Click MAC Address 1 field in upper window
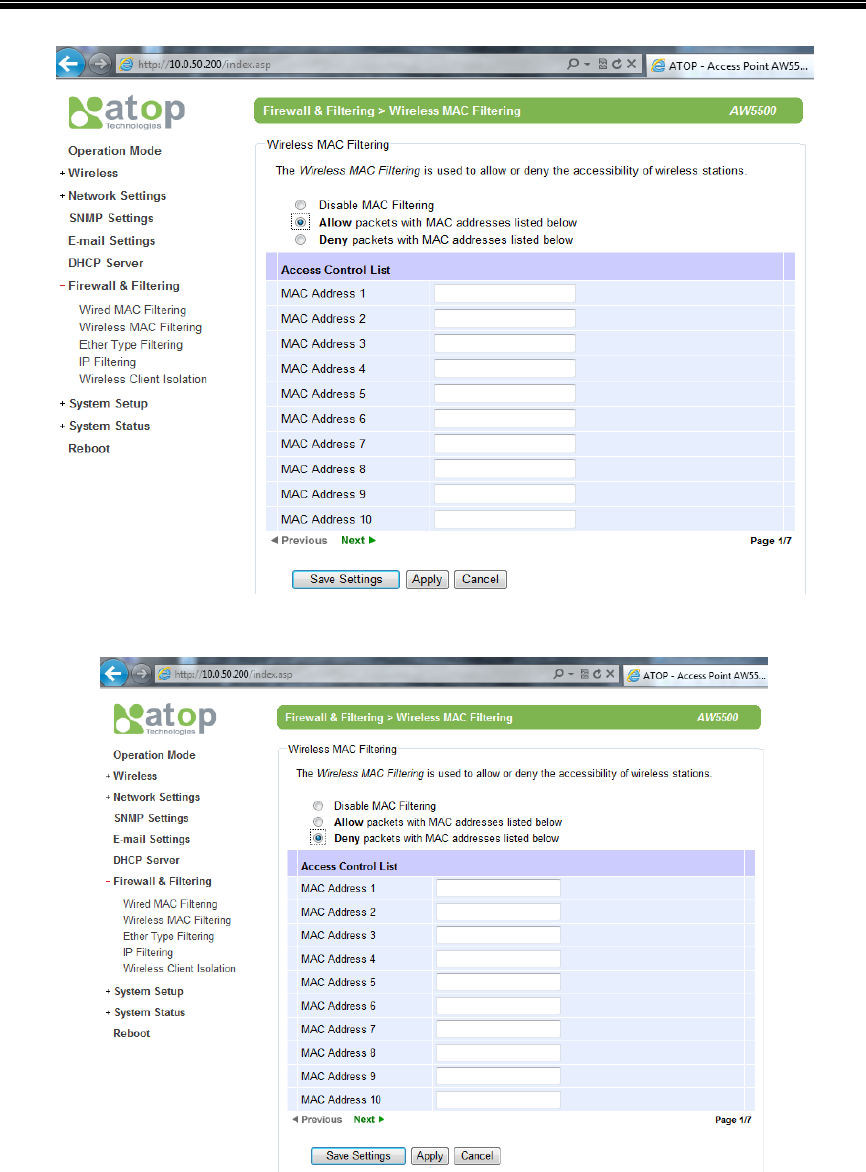 tap(505, 293)
